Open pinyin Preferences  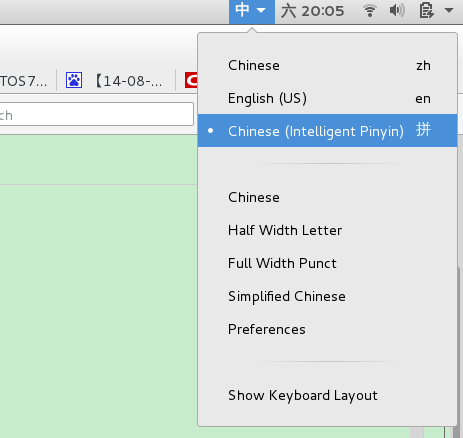[327, 329]
